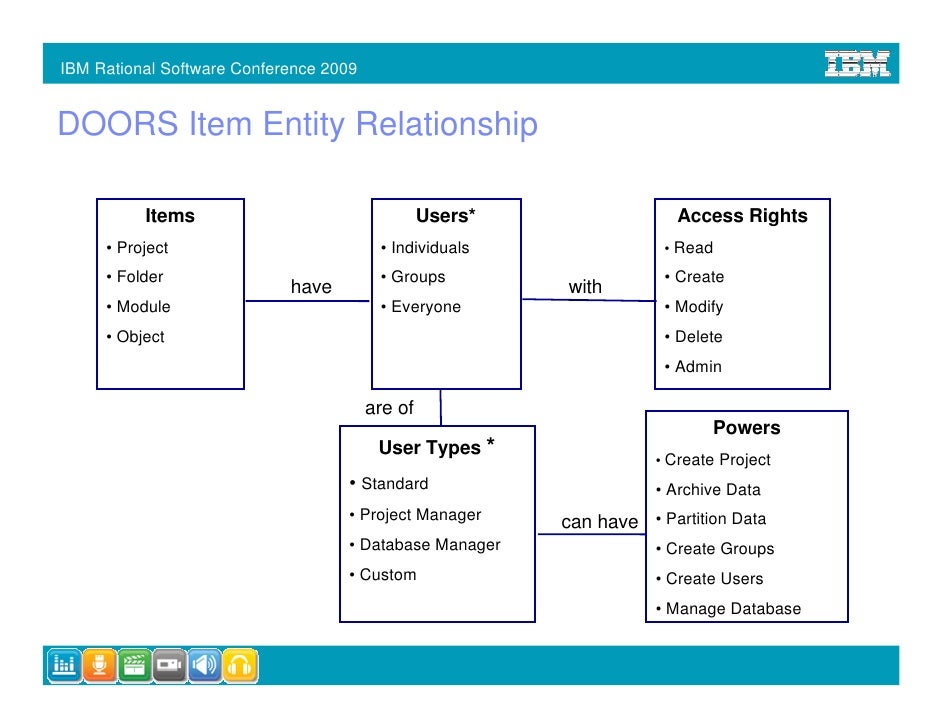
Task: Click 'Project Manager' under User Types
Action: tap(421, 515)
